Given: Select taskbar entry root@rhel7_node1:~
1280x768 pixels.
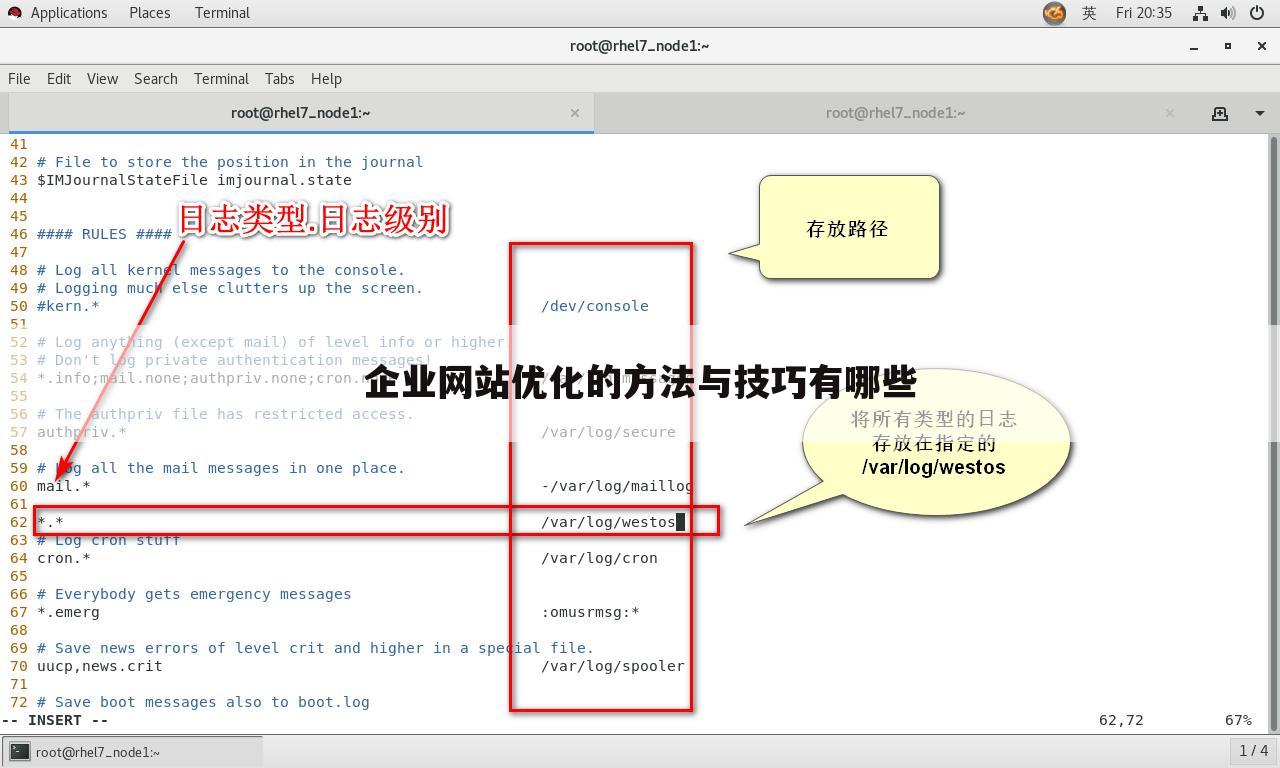Looking at the screenshot, I should coord(133,752).
